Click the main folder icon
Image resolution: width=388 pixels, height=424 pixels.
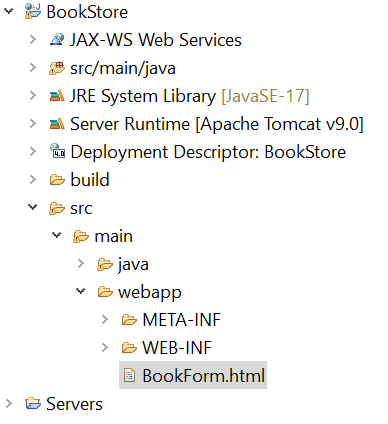click(x=81, y=236)
